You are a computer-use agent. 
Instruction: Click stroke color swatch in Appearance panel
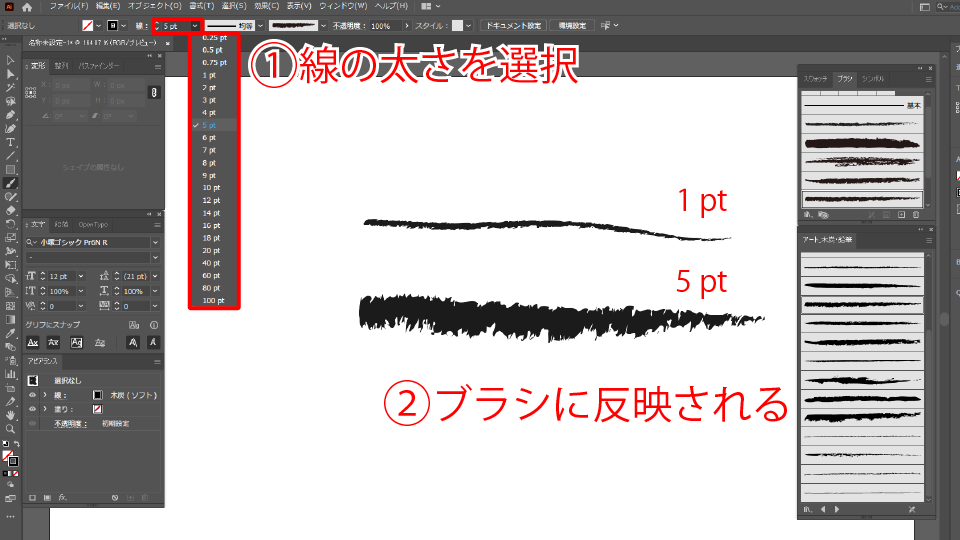pyautogui.click(x=97, y=396)
